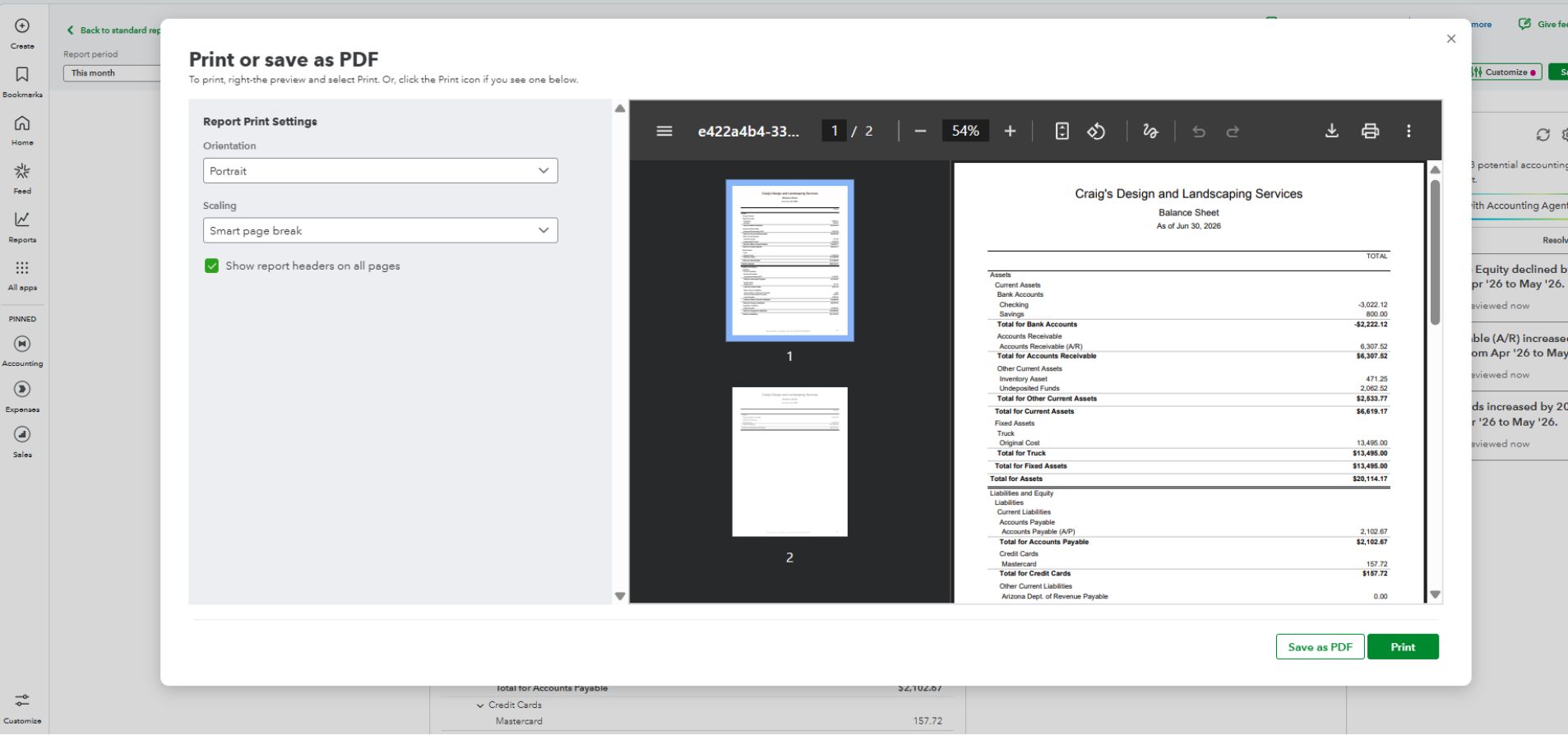Open the Accounting pinned menu item
The image size is (1568, 740).
22,351
